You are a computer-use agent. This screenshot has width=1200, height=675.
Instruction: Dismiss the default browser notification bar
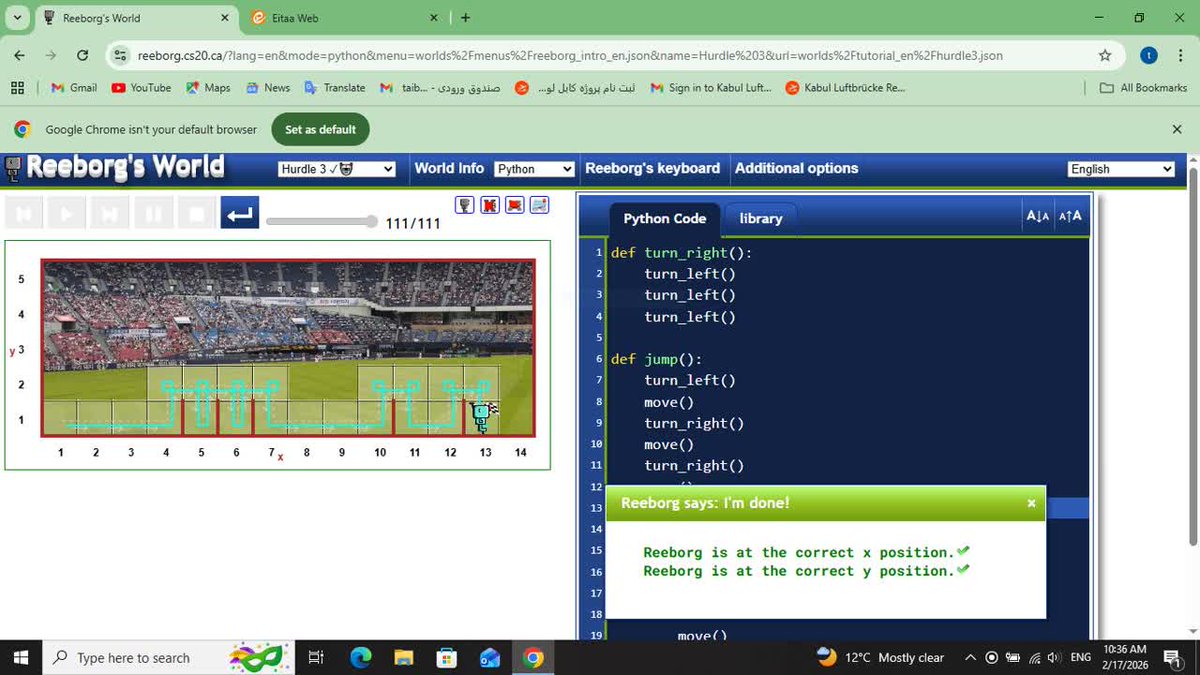[1177, 130]
